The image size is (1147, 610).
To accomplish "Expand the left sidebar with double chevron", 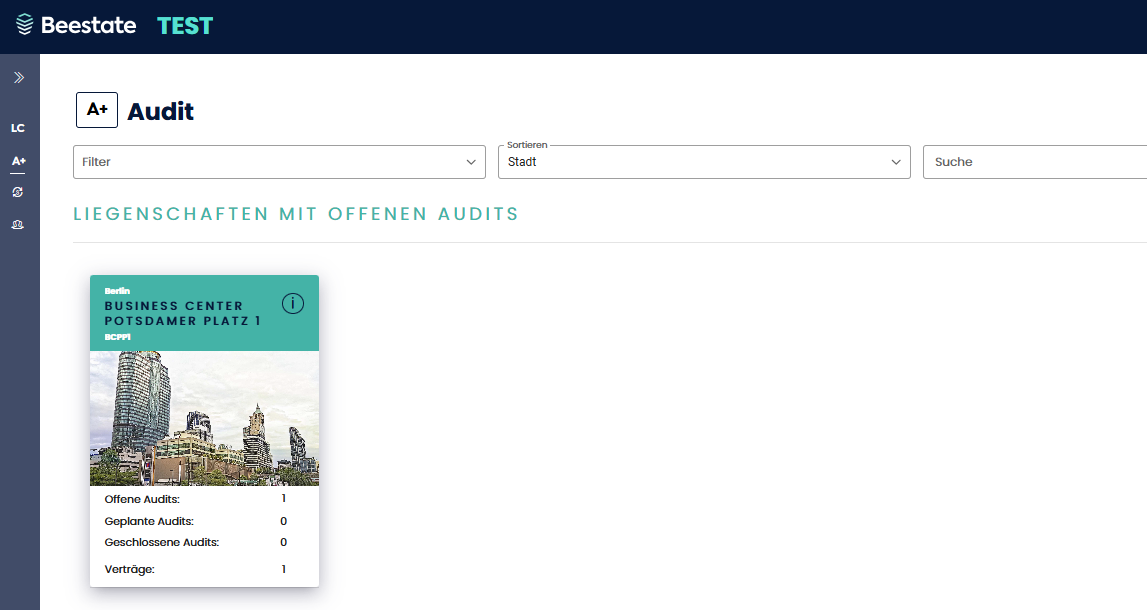I will pos(18,78).
